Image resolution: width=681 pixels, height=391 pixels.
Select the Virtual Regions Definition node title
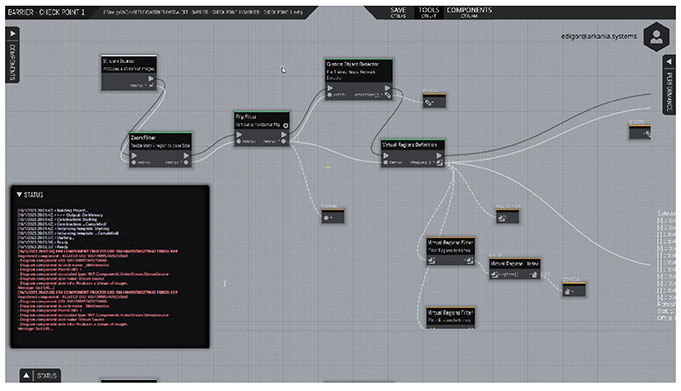410,145
